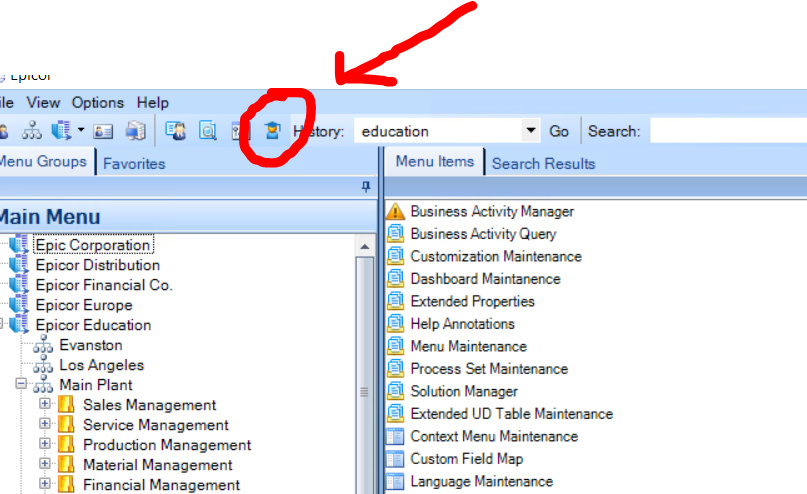Click the icon beside Dashboard Maintanence
This screenshot has width=807, height=494.
click(395, 278)
